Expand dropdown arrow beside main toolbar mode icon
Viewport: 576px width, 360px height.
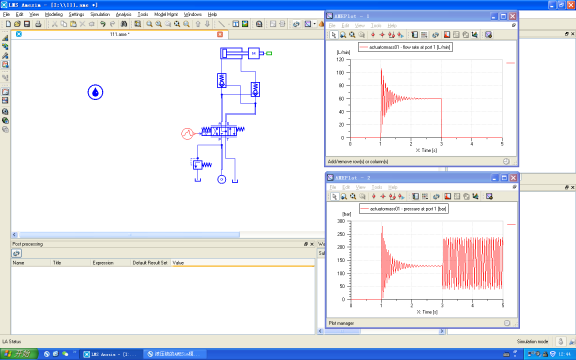click(x=314, y=24)
